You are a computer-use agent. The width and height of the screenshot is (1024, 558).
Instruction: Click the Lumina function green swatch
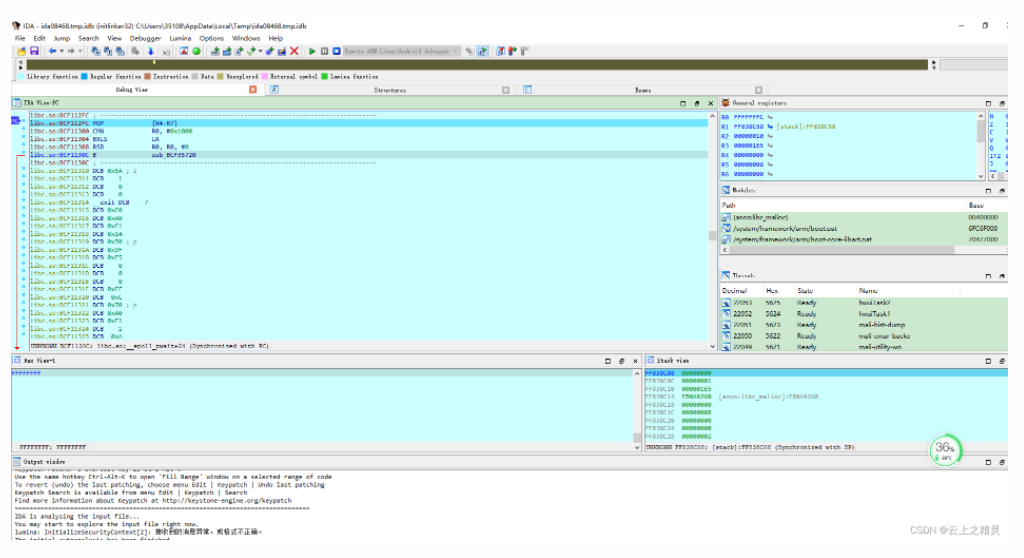[325, 76]
